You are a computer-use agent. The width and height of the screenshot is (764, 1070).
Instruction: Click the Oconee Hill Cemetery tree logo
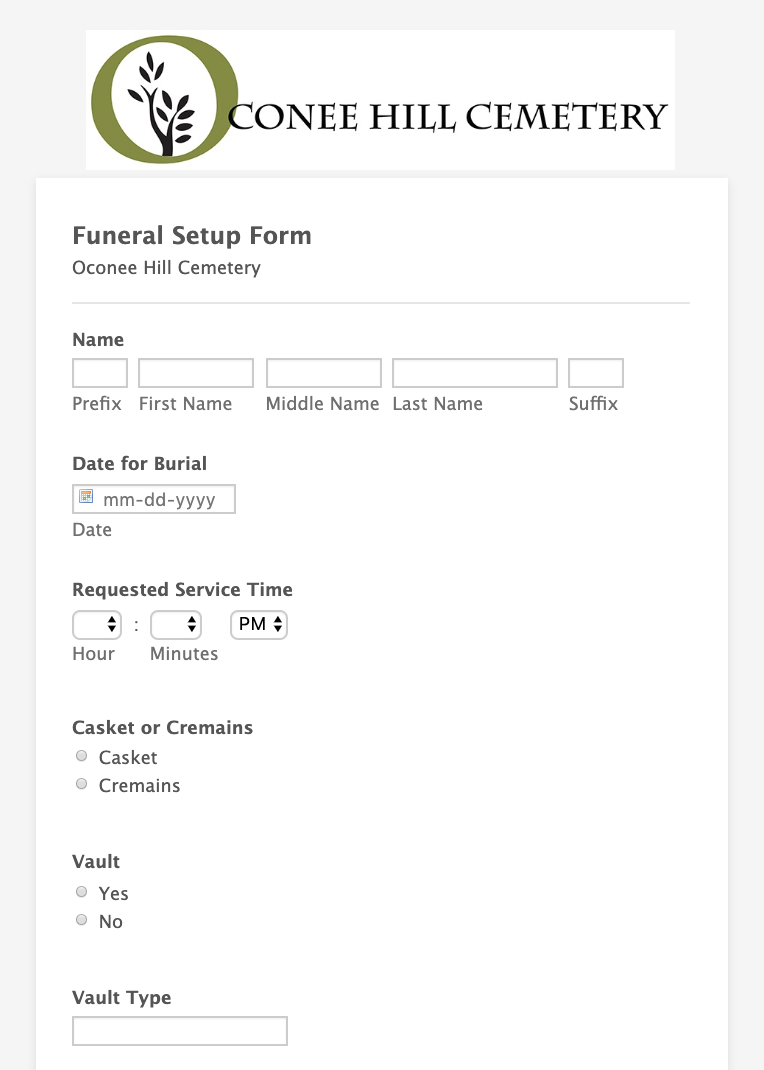point(164,100)
